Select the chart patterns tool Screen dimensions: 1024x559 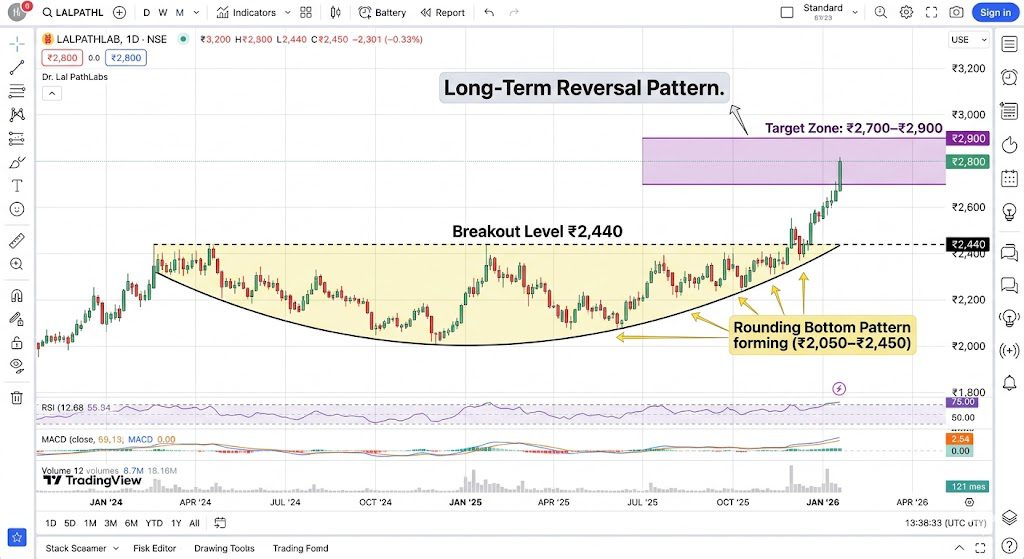click(x=17, y=114)
